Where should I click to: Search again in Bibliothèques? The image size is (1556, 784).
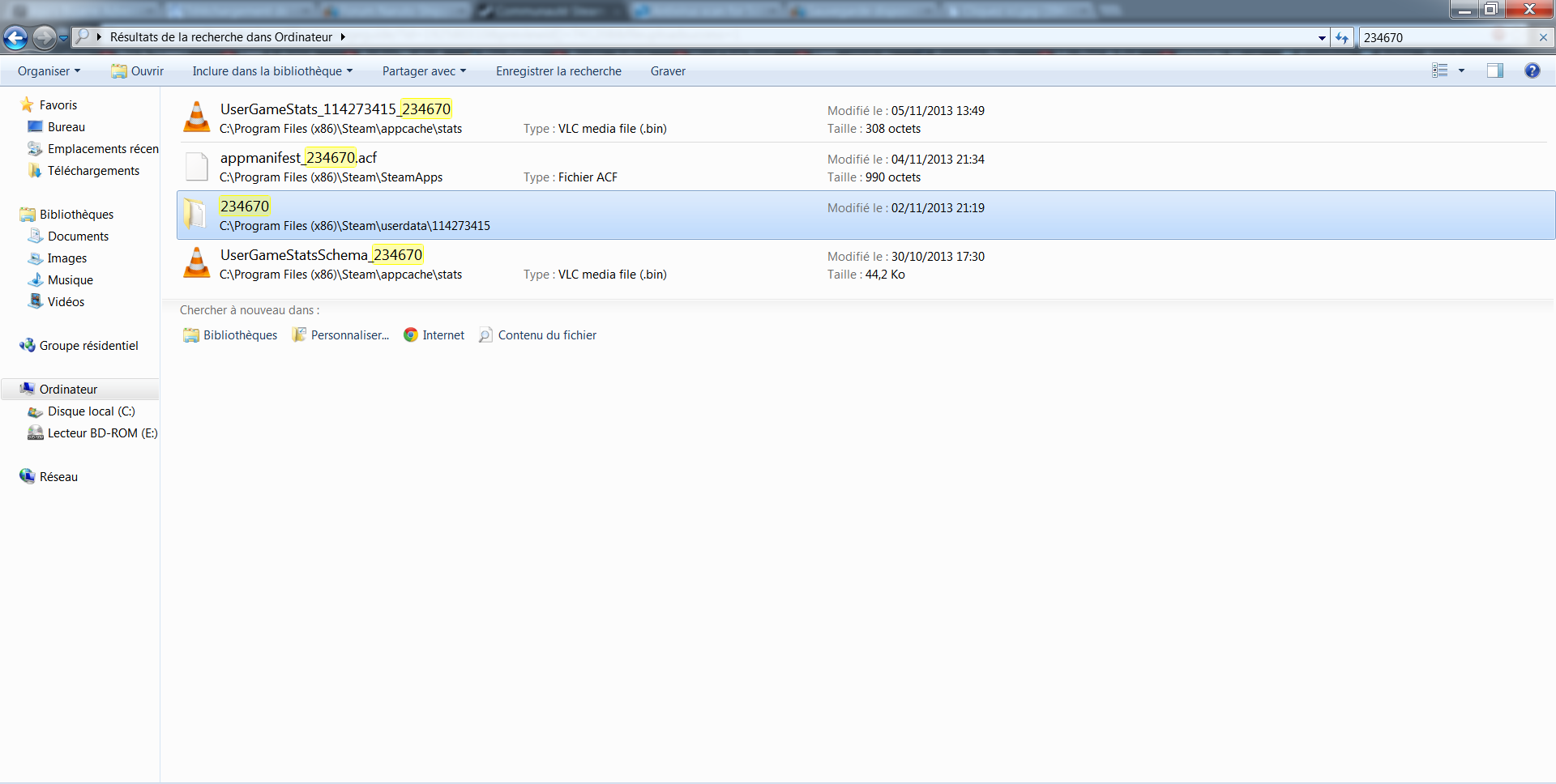(x=230, y=335)
